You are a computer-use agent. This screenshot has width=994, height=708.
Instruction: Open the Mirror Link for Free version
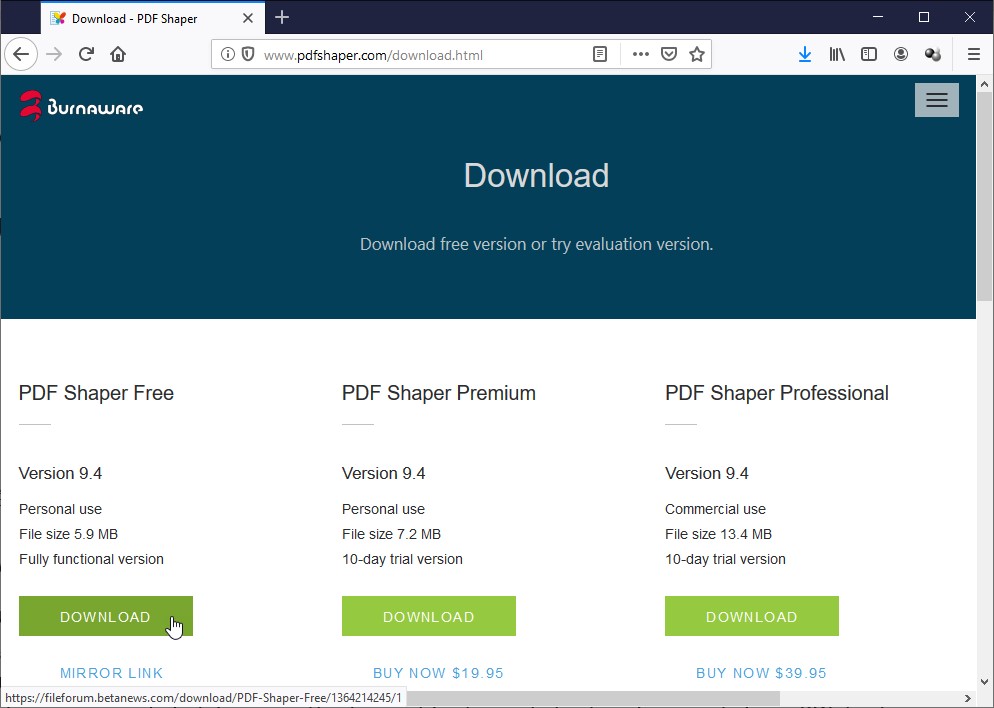tap(112, 673)
